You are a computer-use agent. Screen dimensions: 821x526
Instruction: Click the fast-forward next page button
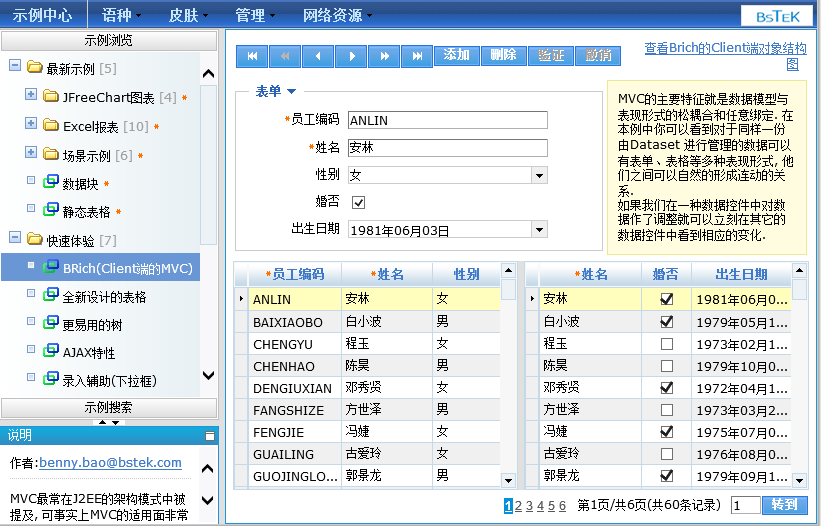(384, 56)
